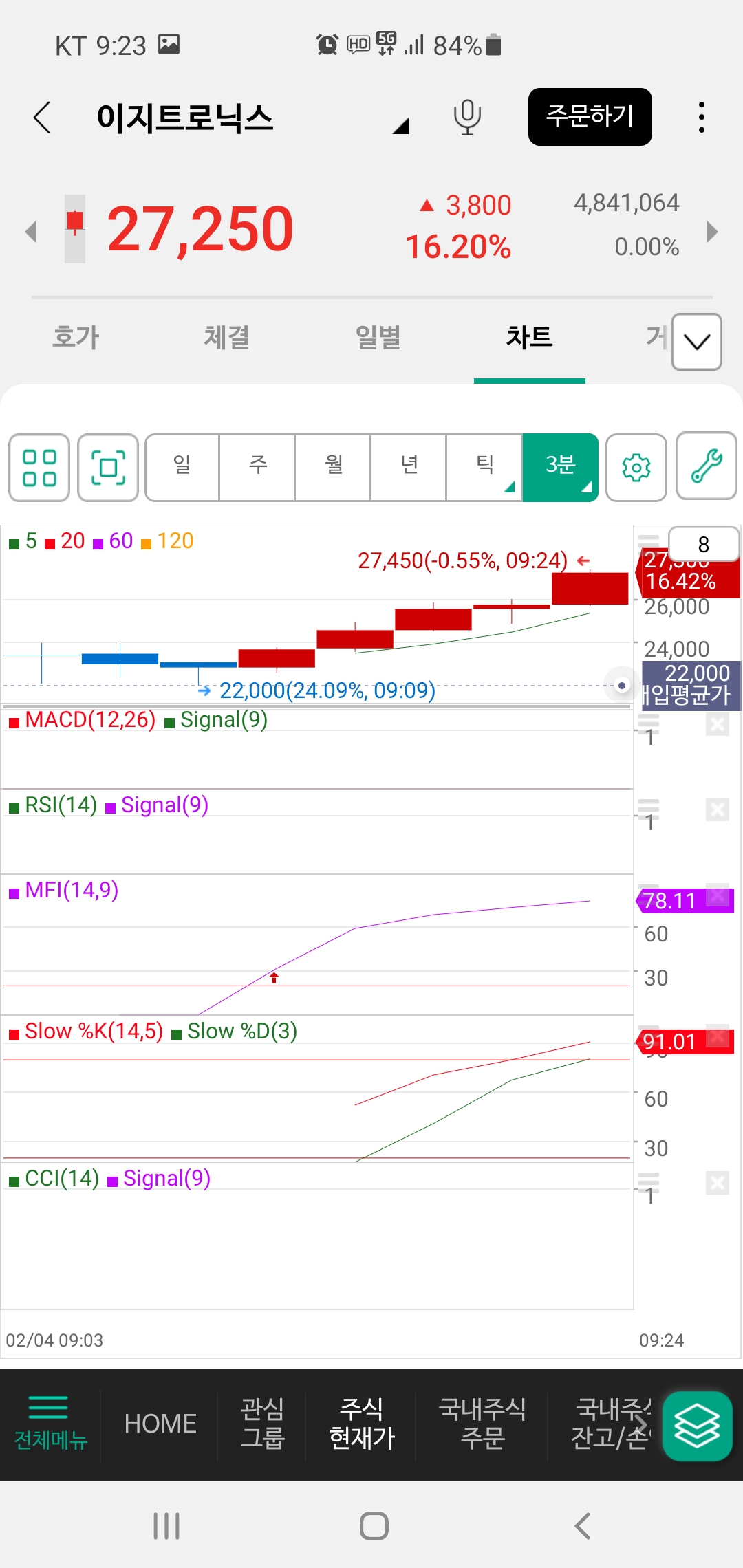Tap the microphone voice search icon
Viewport: 743px width, 1568px height.
coord(467,118)
